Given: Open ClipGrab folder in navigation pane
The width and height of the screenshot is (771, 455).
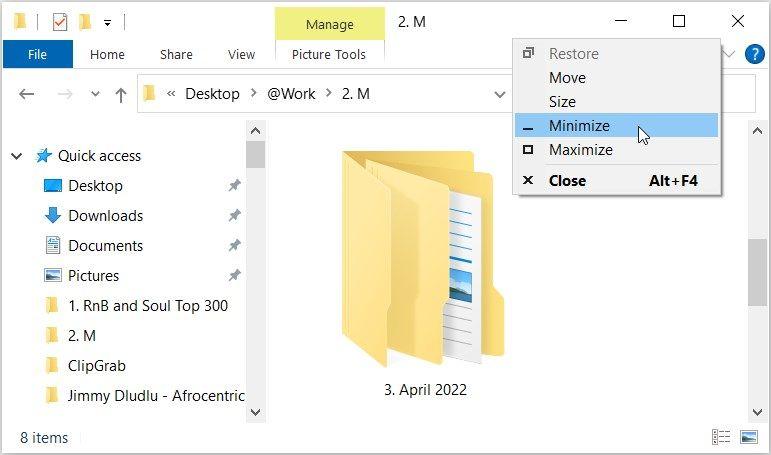Looking at the screenshot, I should tap(97, 366).
